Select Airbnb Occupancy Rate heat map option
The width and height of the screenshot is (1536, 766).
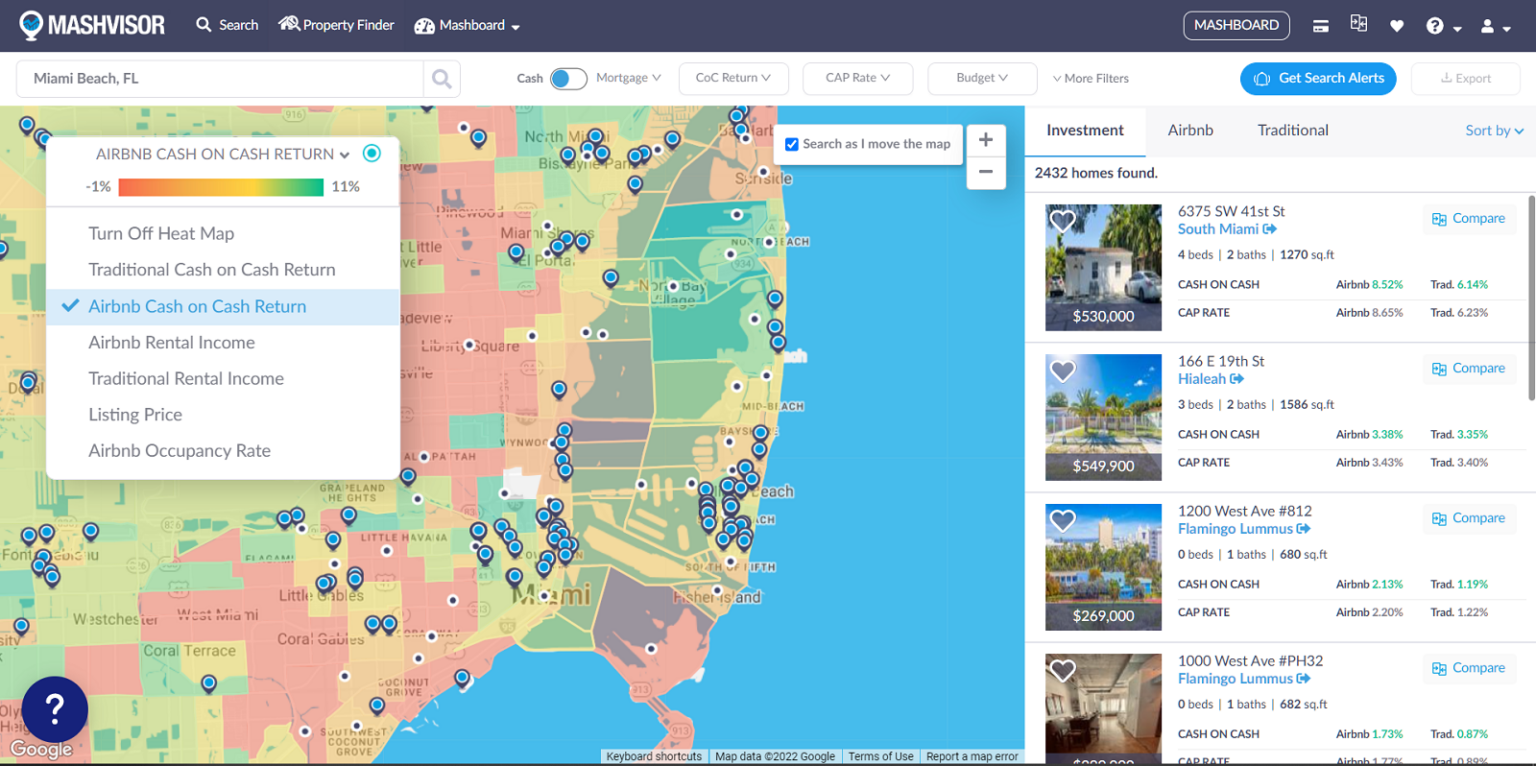click(x=179, y=451)
